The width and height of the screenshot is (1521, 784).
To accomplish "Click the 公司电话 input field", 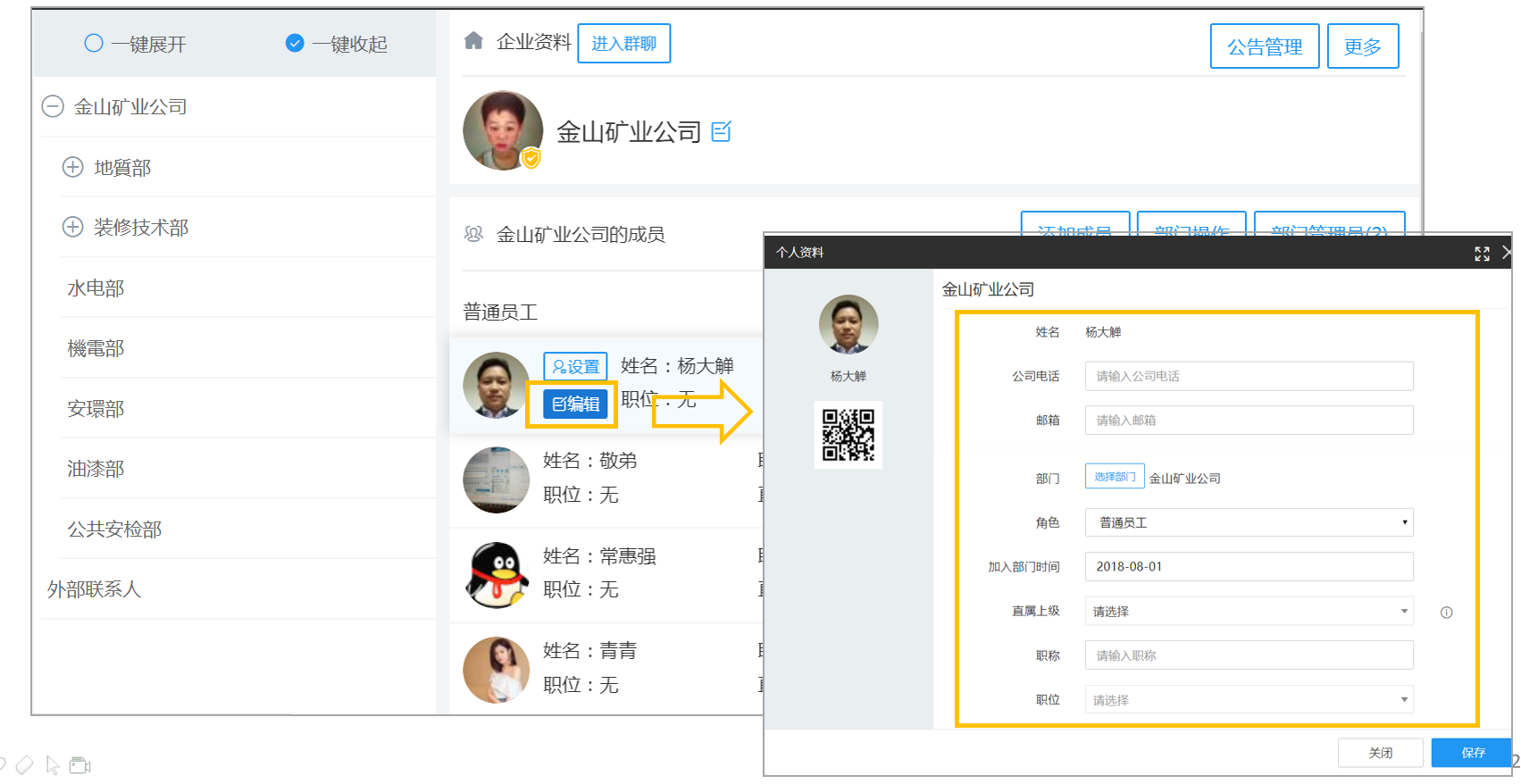I will click(1249, 376).
